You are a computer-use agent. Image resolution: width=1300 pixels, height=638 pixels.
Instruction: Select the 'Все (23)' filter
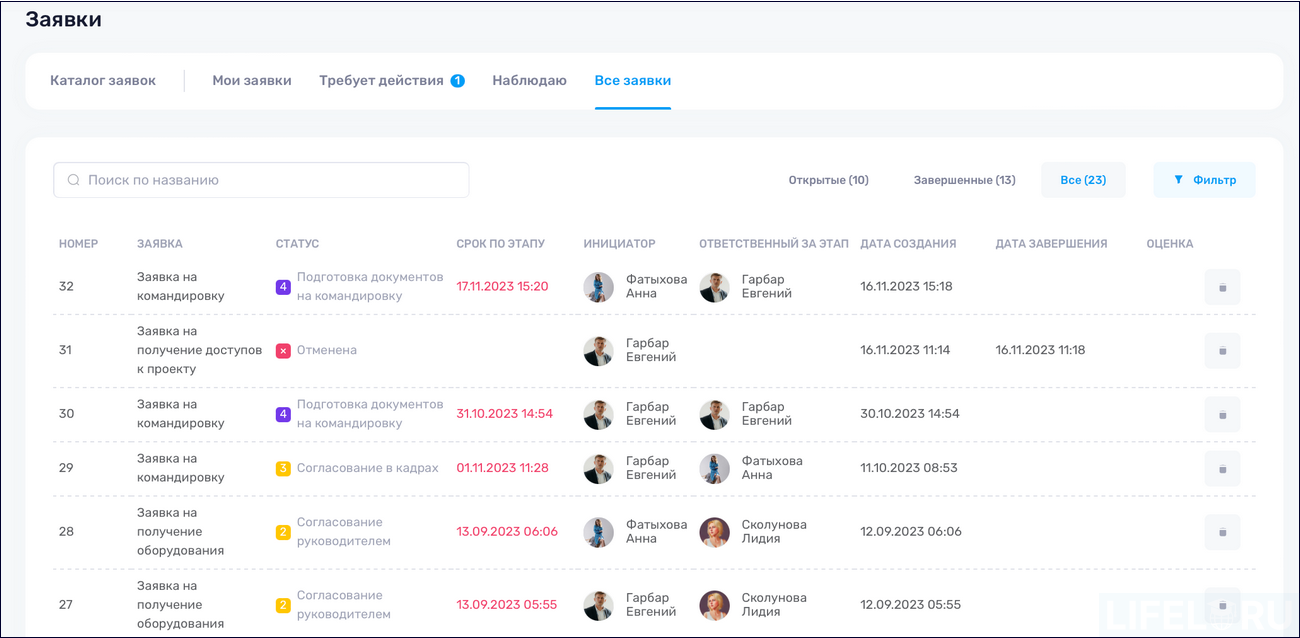[x=1083, y=179]
